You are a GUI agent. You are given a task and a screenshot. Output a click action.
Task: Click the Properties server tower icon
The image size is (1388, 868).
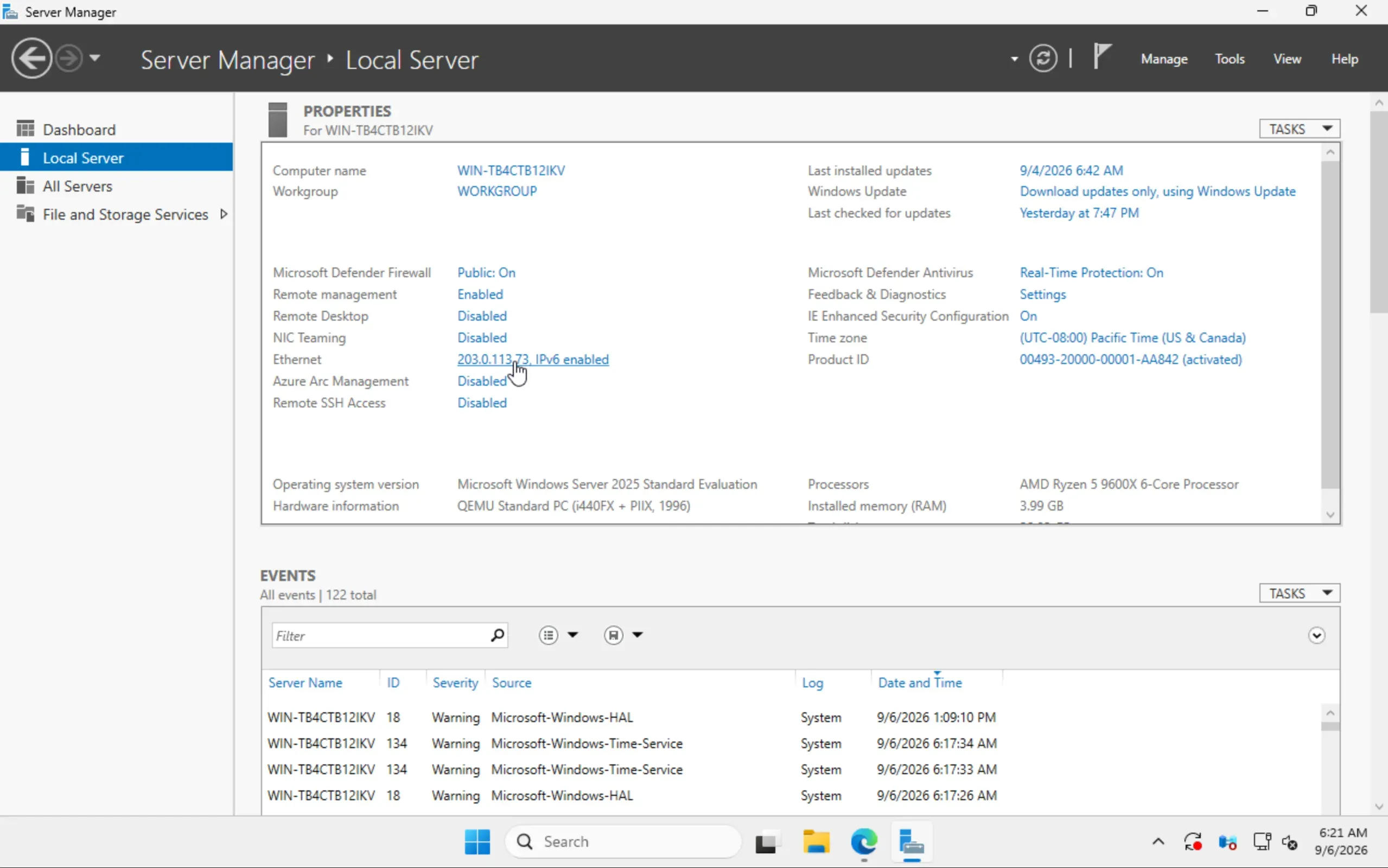[x=278, y=119]
